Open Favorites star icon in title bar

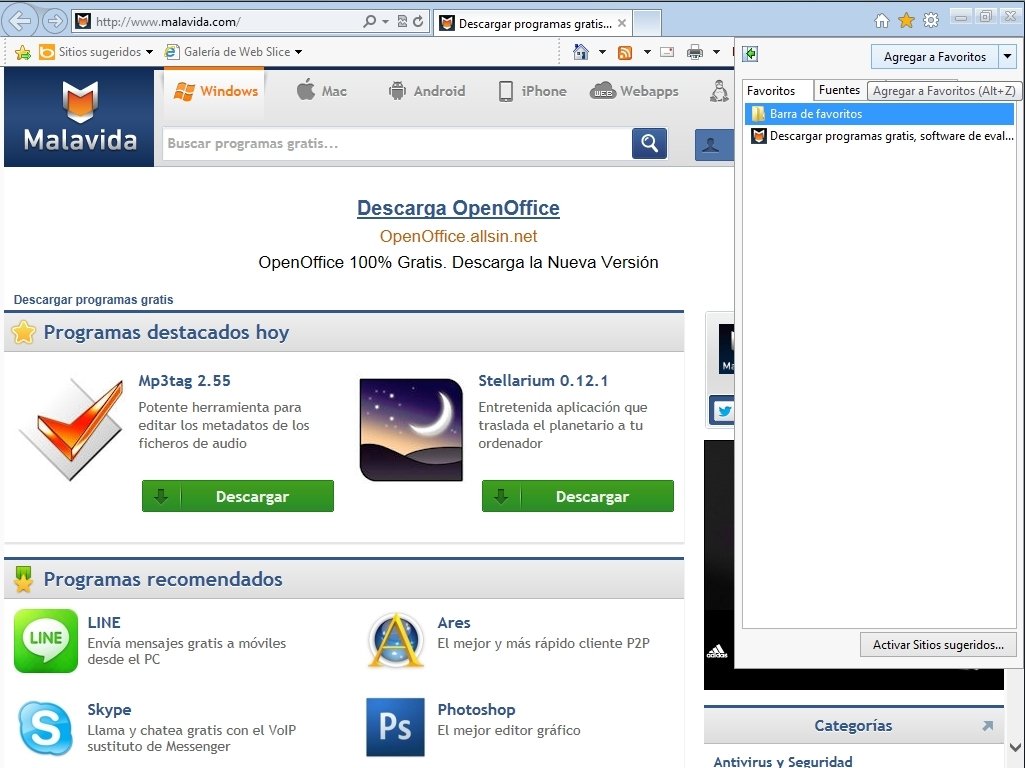(906, 21)
